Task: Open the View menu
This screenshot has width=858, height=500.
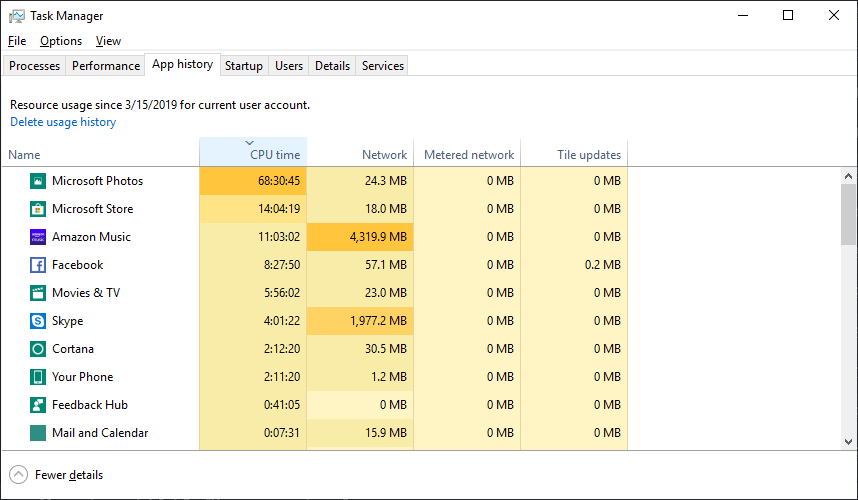Action: click(108, 41)
